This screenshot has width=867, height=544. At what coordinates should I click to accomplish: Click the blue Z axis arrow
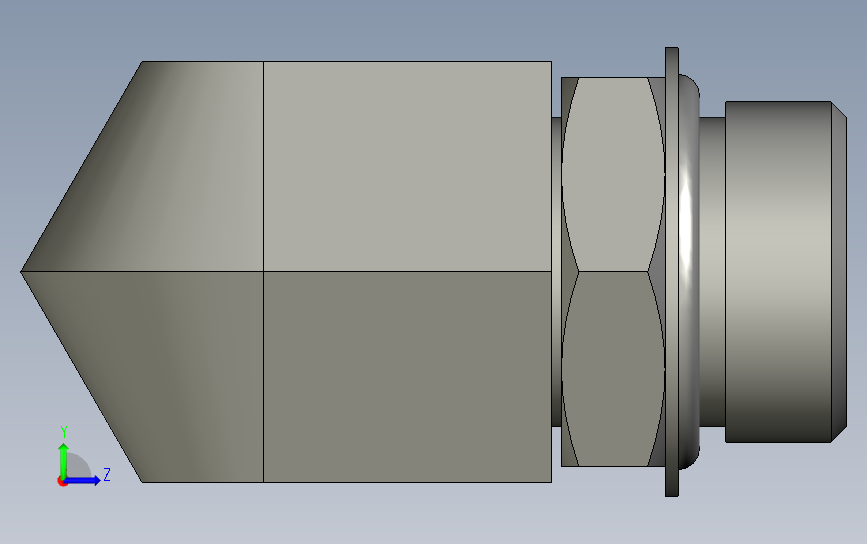click(x=83, y=480)
